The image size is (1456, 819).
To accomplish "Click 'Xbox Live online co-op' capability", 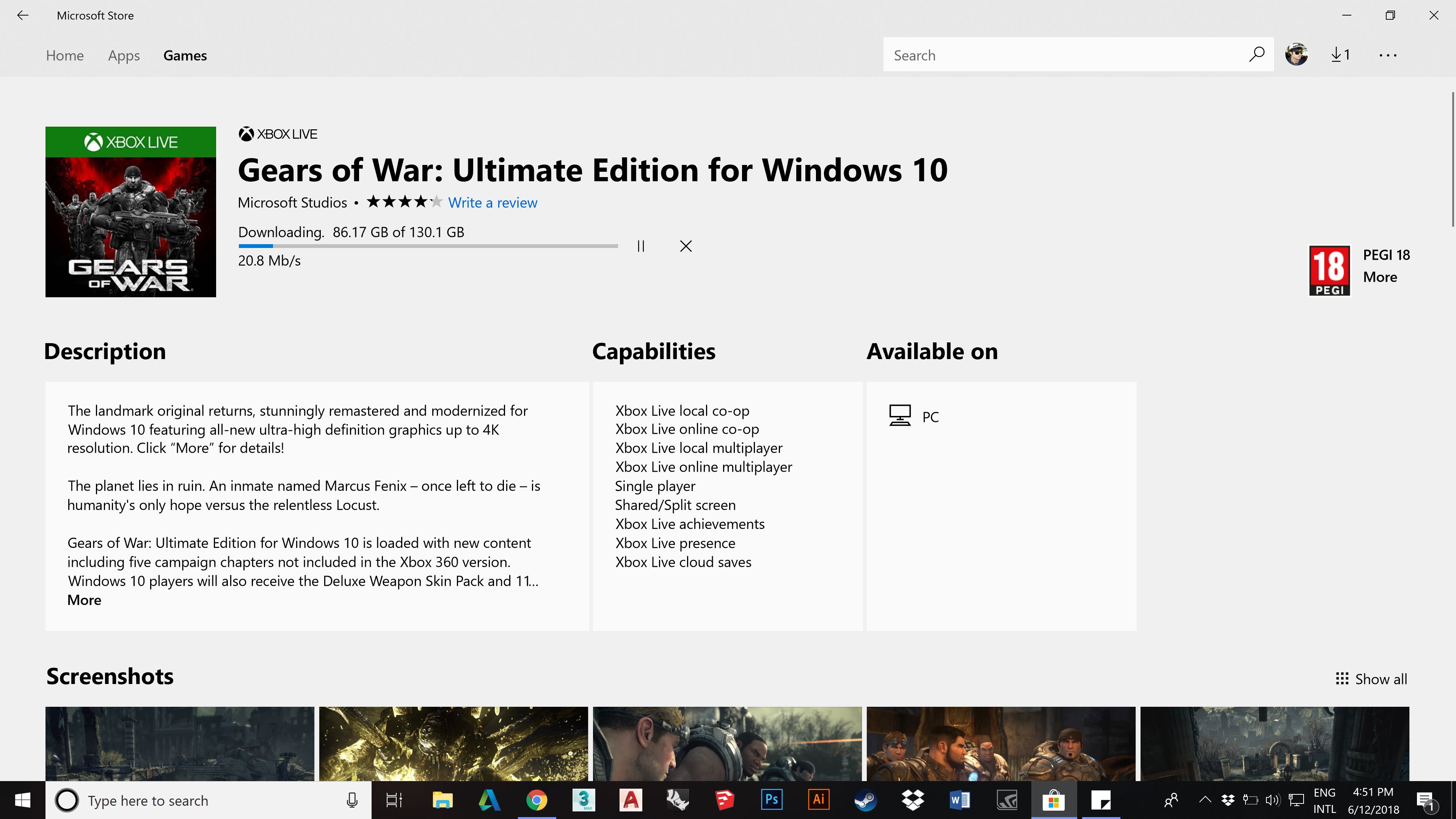I will tap(687, 429).
